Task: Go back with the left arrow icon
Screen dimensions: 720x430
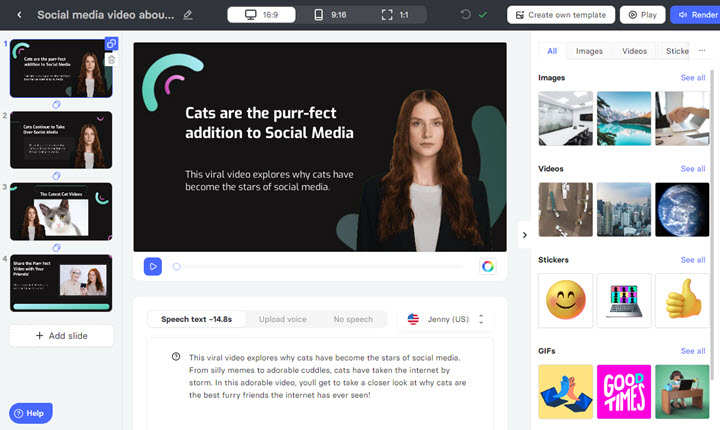Action: tap(19, 15)
